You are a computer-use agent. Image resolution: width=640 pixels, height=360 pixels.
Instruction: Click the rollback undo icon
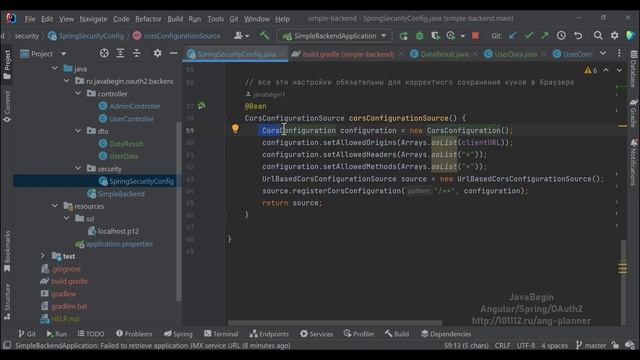[578, 36]
